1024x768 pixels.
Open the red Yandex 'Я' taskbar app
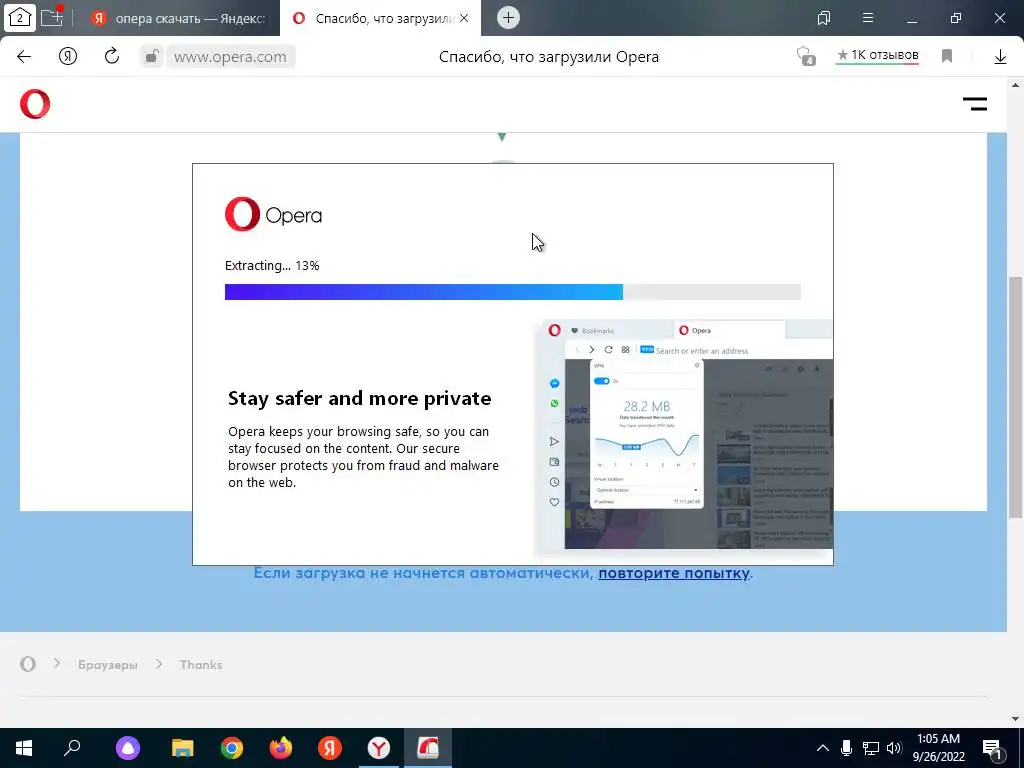pyautogui.click(x=330, y=748)
